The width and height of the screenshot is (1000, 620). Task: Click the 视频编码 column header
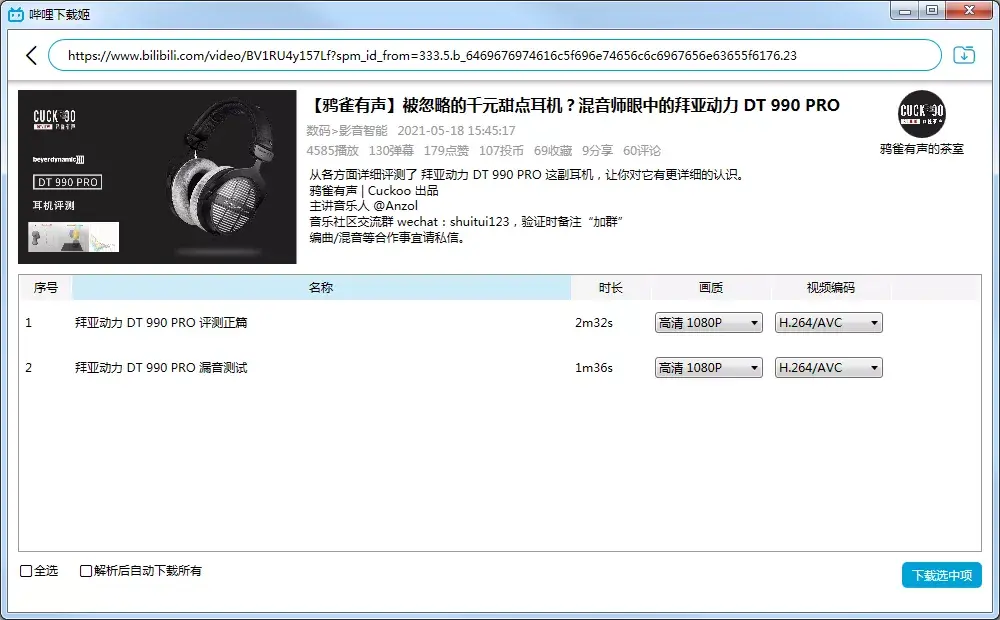[831, 288]
